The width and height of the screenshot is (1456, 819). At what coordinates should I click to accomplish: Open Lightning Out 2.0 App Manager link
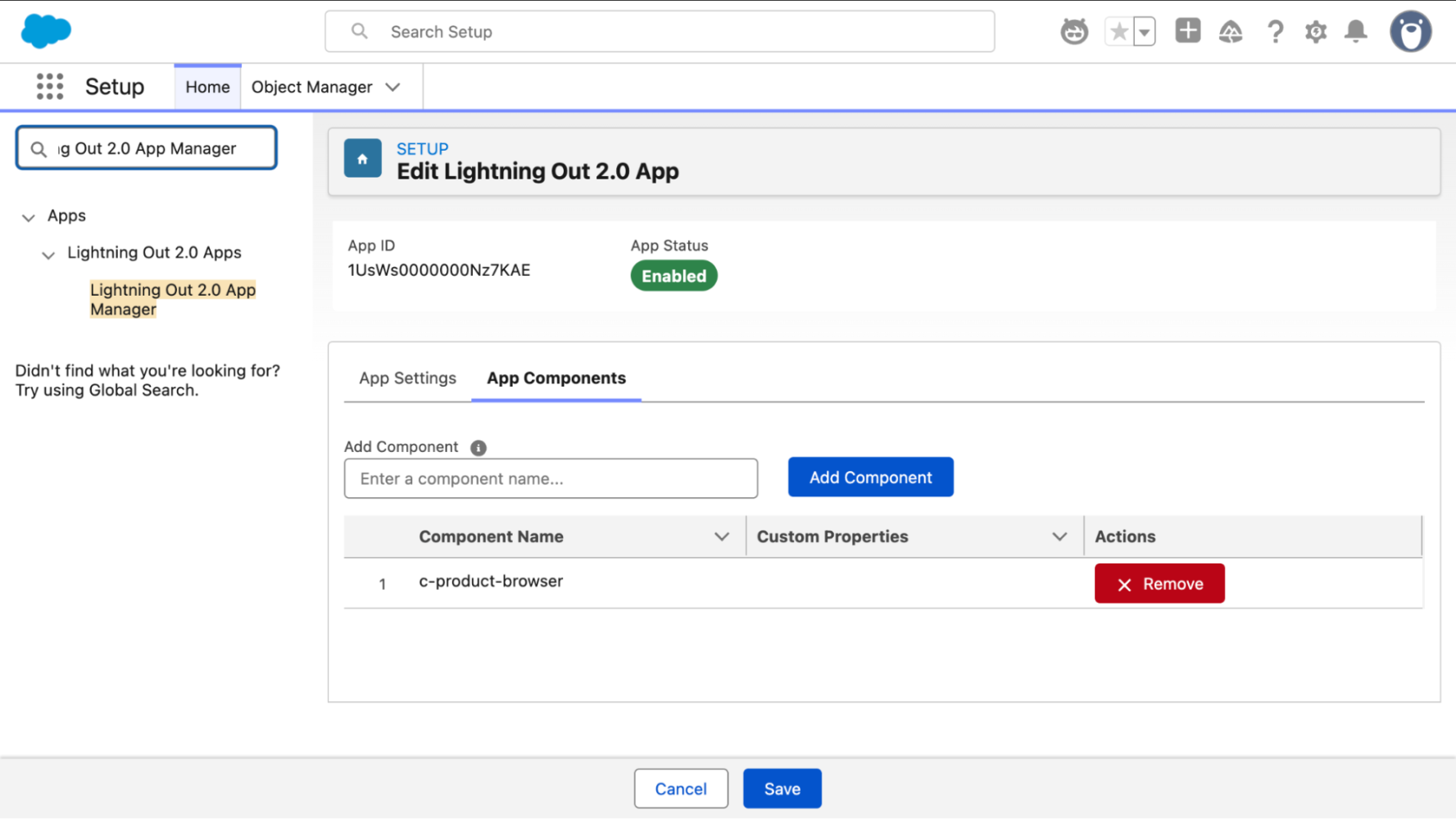173,300
